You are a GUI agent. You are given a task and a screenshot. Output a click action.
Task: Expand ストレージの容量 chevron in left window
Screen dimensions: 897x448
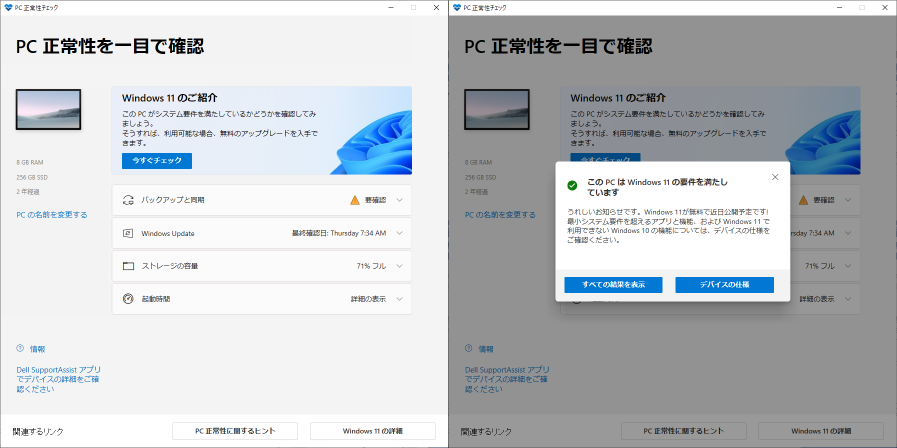399,266
